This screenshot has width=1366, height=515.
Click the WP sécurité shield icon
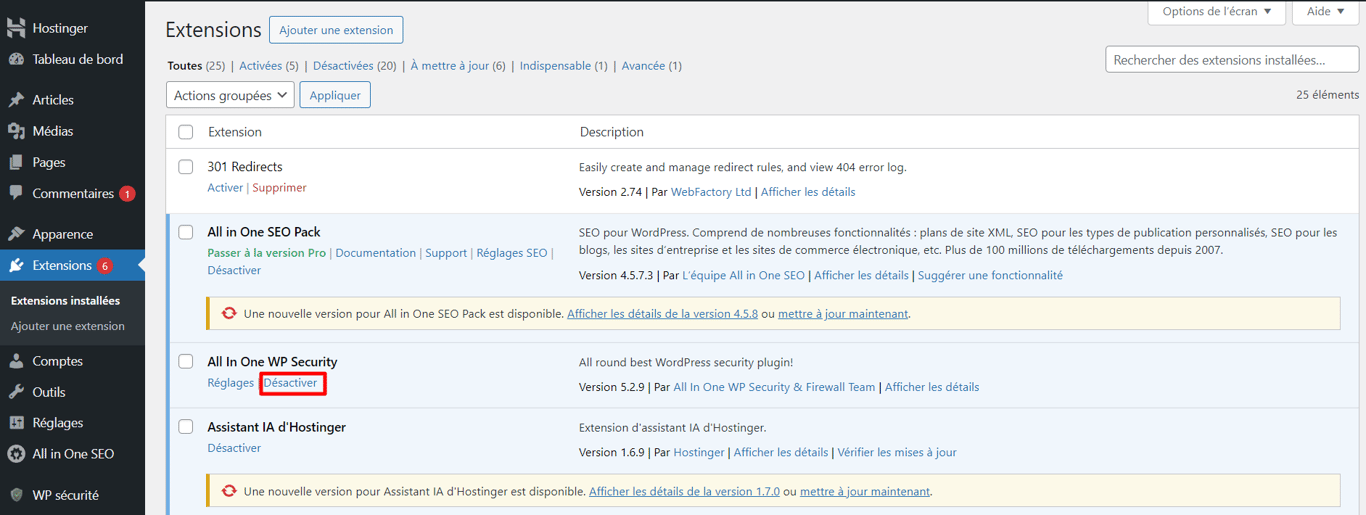(x=16, y=495)
